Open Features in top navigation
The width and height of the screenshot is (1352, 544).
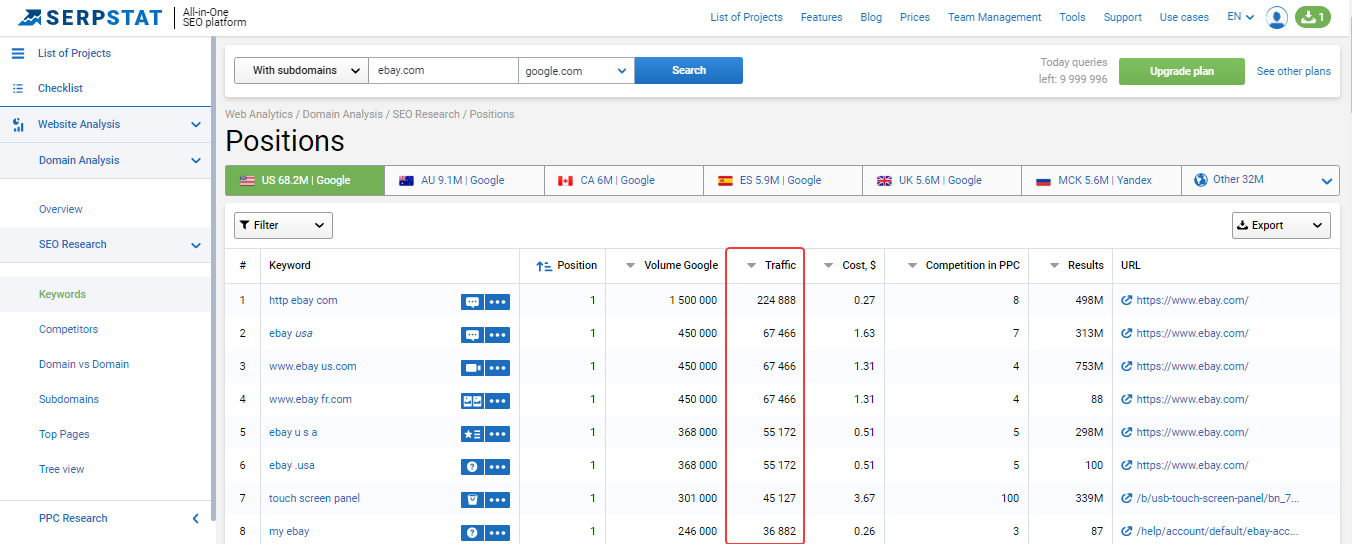[x=822, y=17]
